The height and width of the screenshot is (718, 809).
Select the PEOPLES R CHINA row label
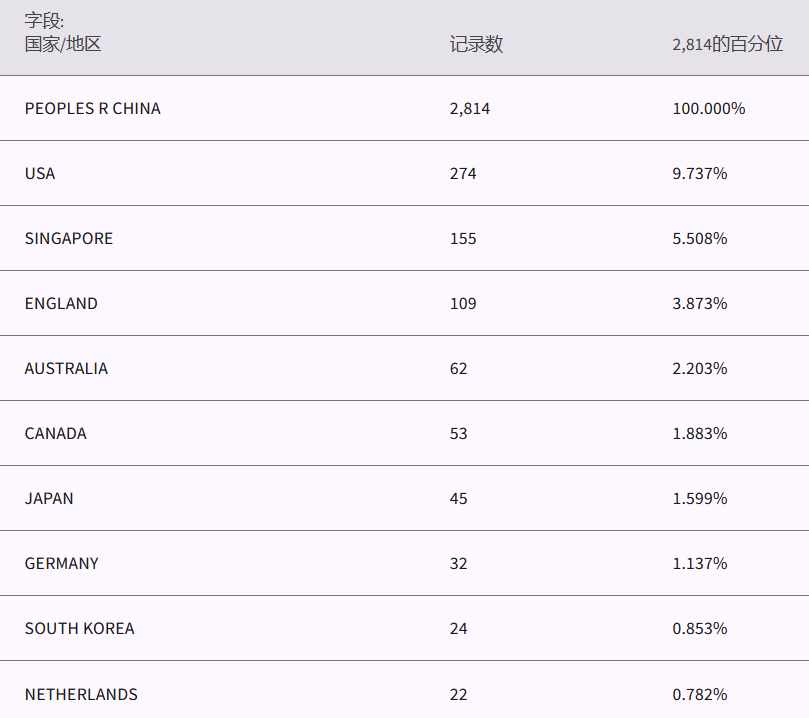[x=92, y=108]
